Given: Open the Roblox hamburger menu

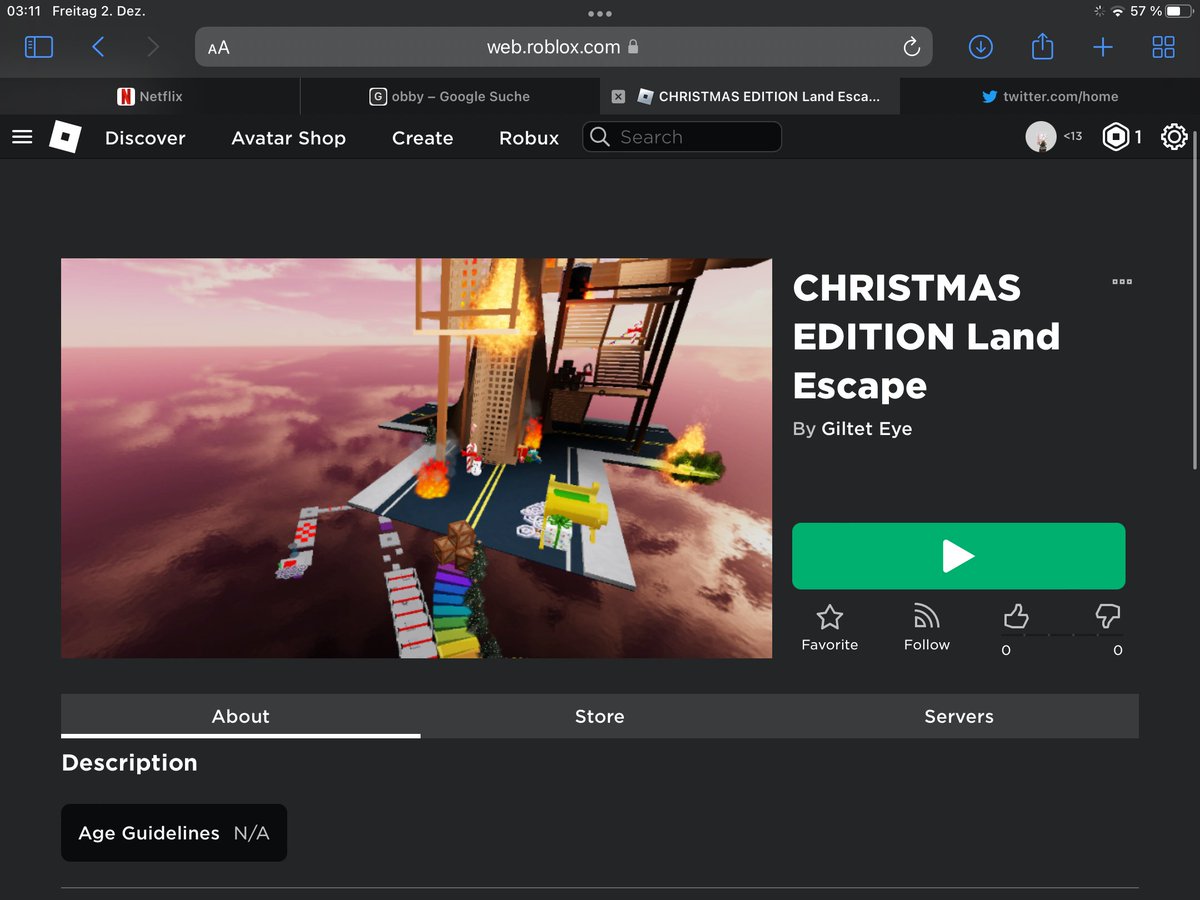Looking at the screenshot, I should click(x=22, y=137).
